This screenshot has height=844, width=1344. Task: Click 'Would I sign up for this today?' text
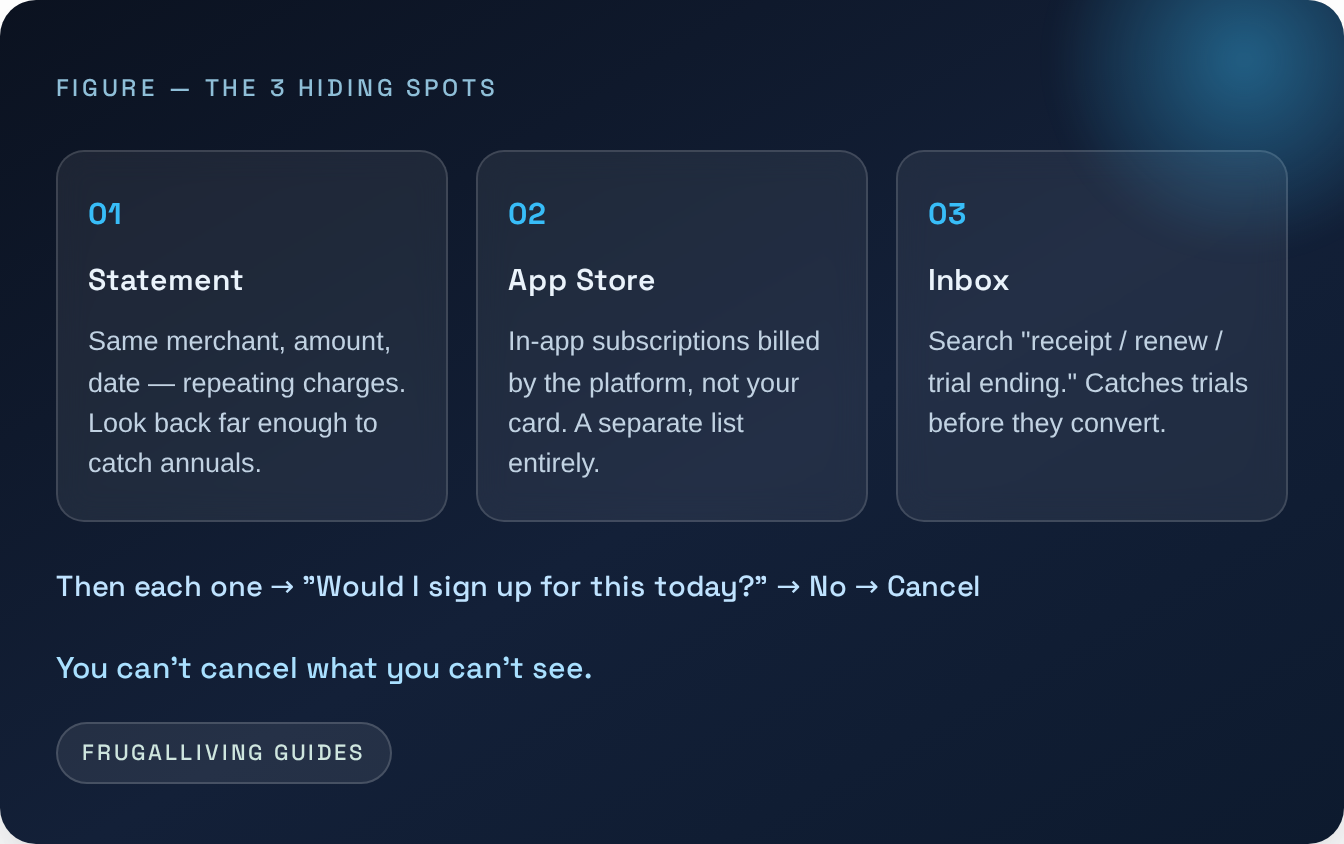535,586
